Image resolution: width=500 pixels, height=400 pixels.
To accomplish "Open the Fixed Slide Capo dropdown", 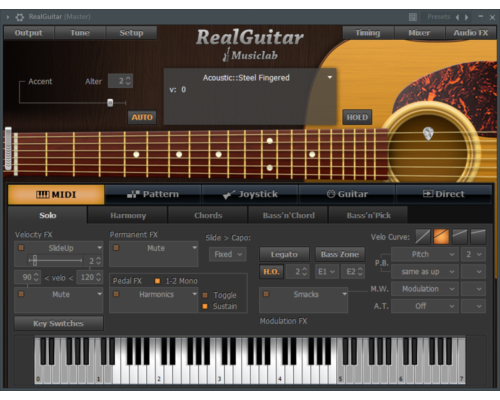I will coord(228,254).
